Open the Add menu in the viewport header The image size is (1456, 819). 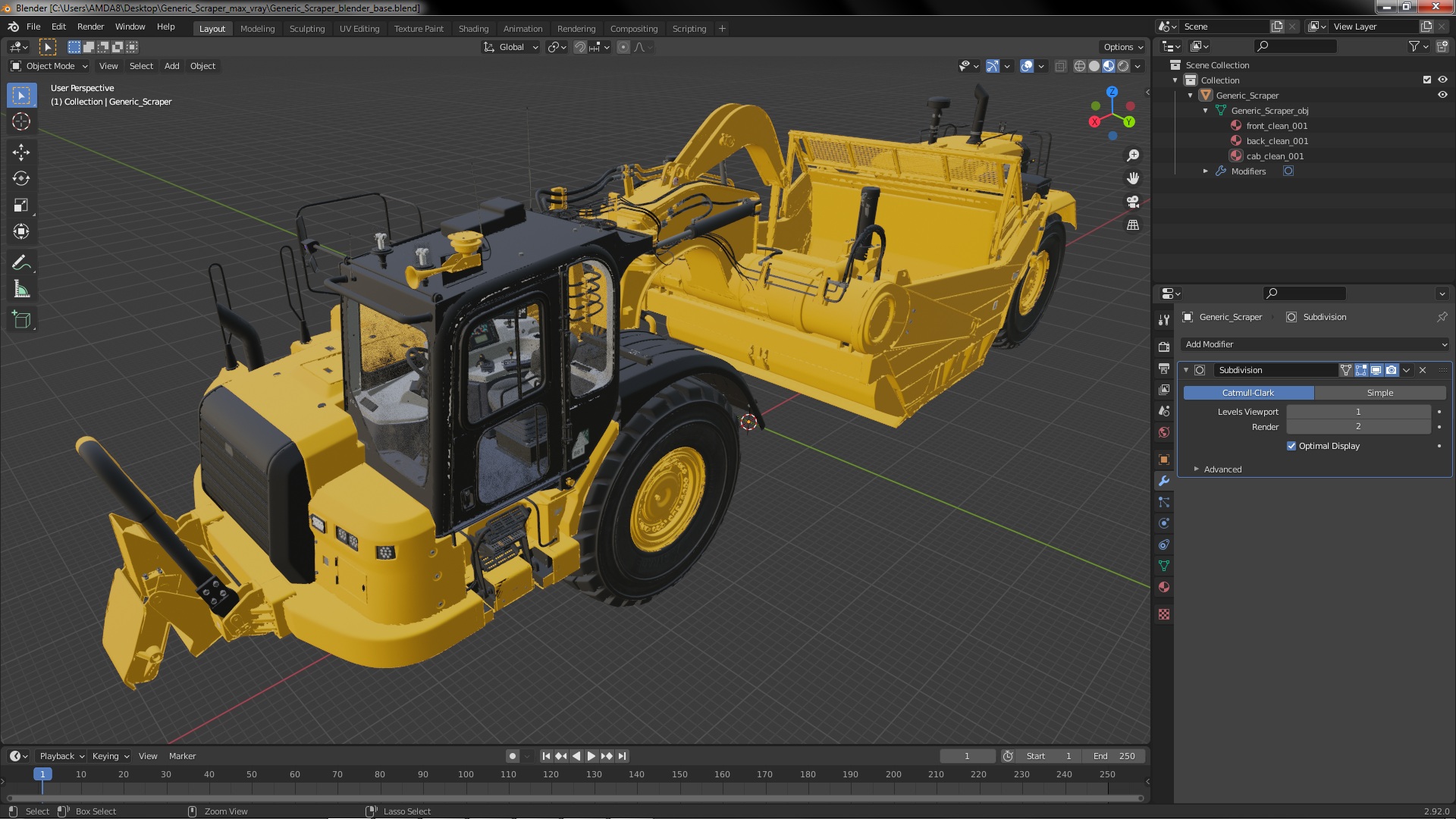pyautogui.click(x=172, y=66)
